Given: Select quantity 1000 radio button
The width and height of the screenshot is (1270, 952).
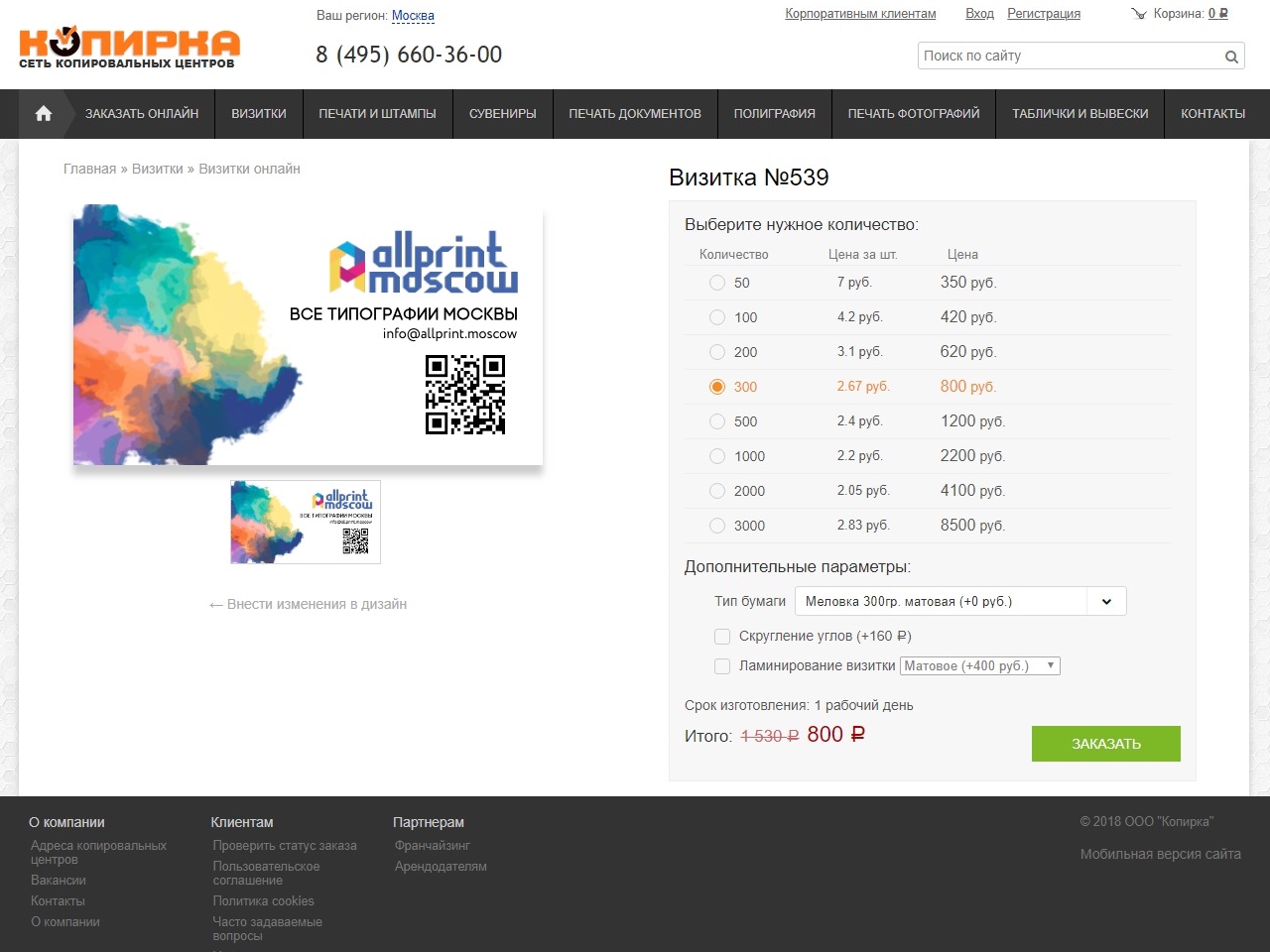Looking at the screenshot, I should (717, 456).
